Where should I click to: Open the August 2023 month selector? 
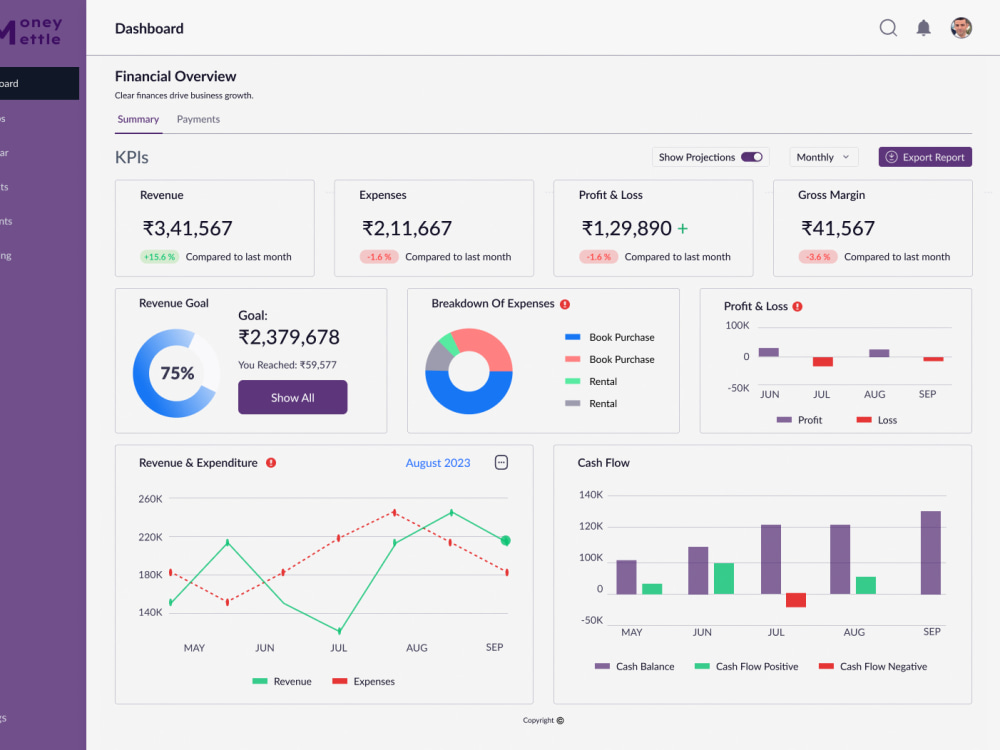(x=438, y=463)
